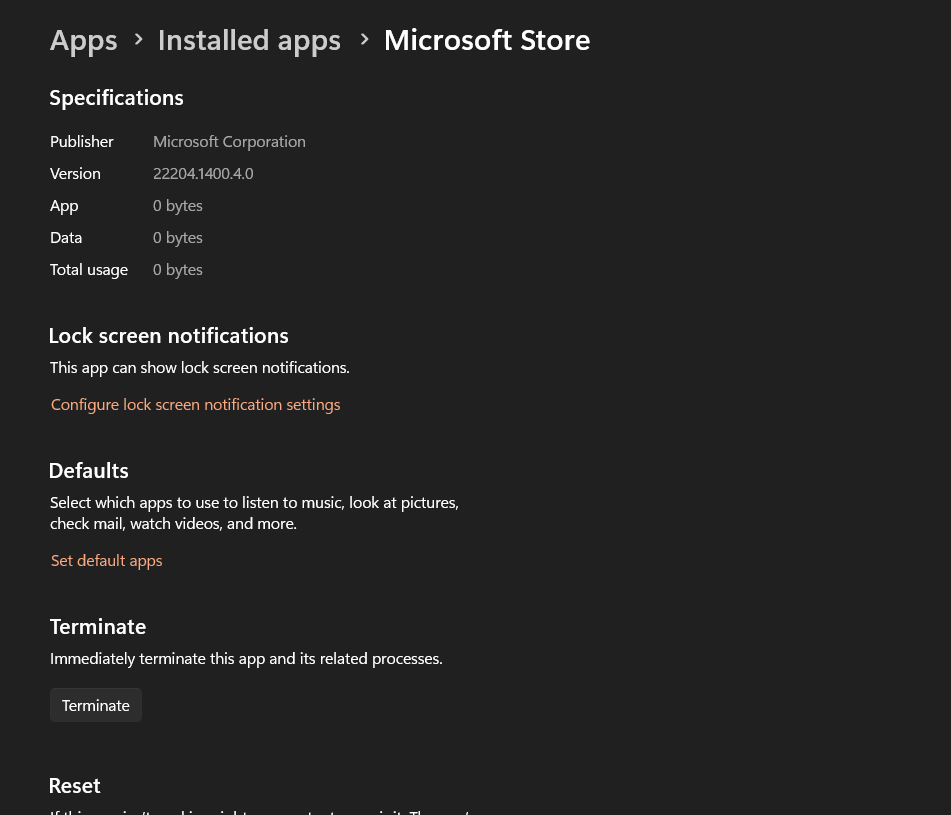951x815 pixels.
Task: Go back to the Apps breadcrumb
Action: coord(84,40)
